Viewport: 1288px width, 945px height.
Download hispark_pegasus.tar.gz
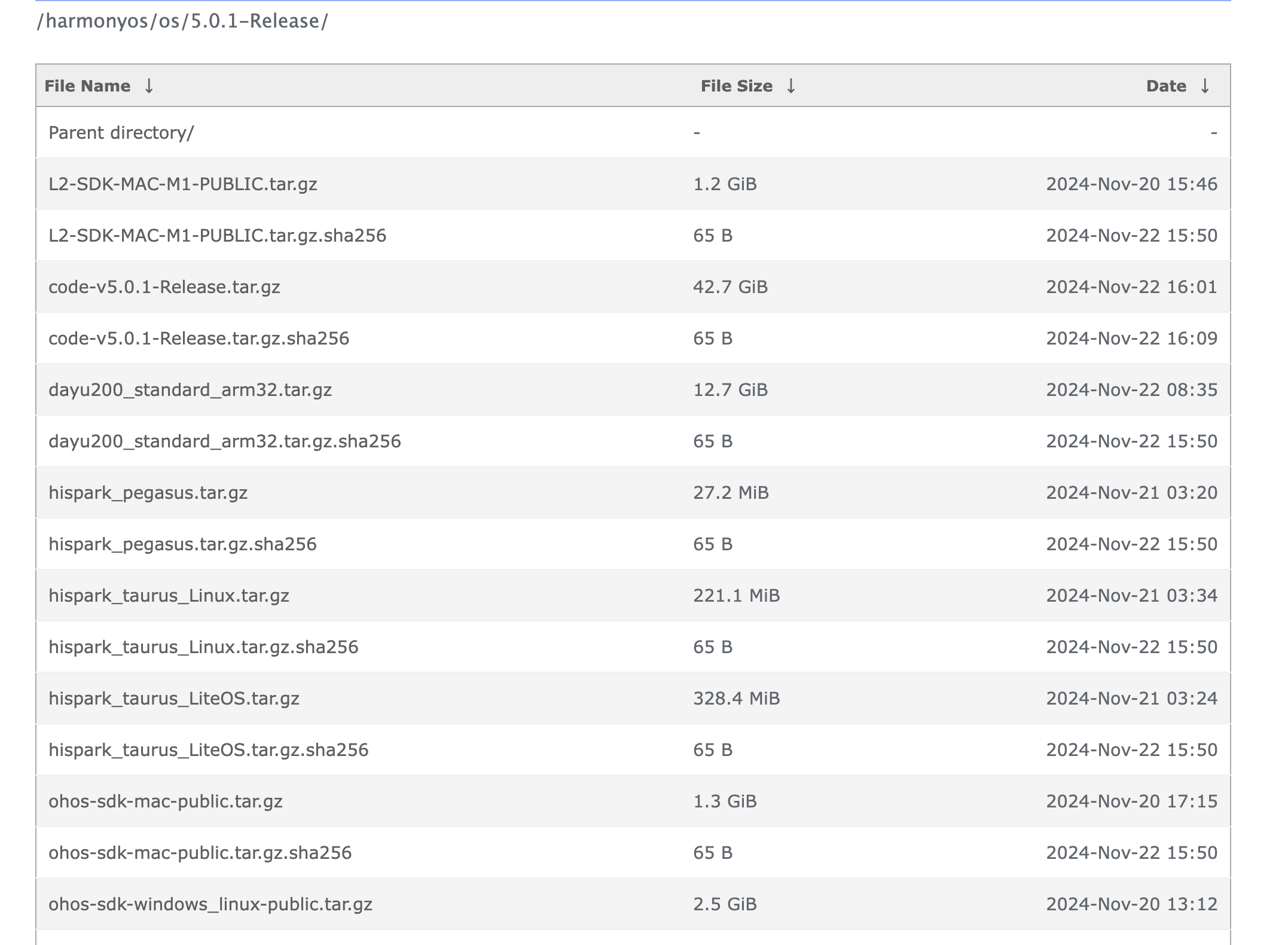148,493
